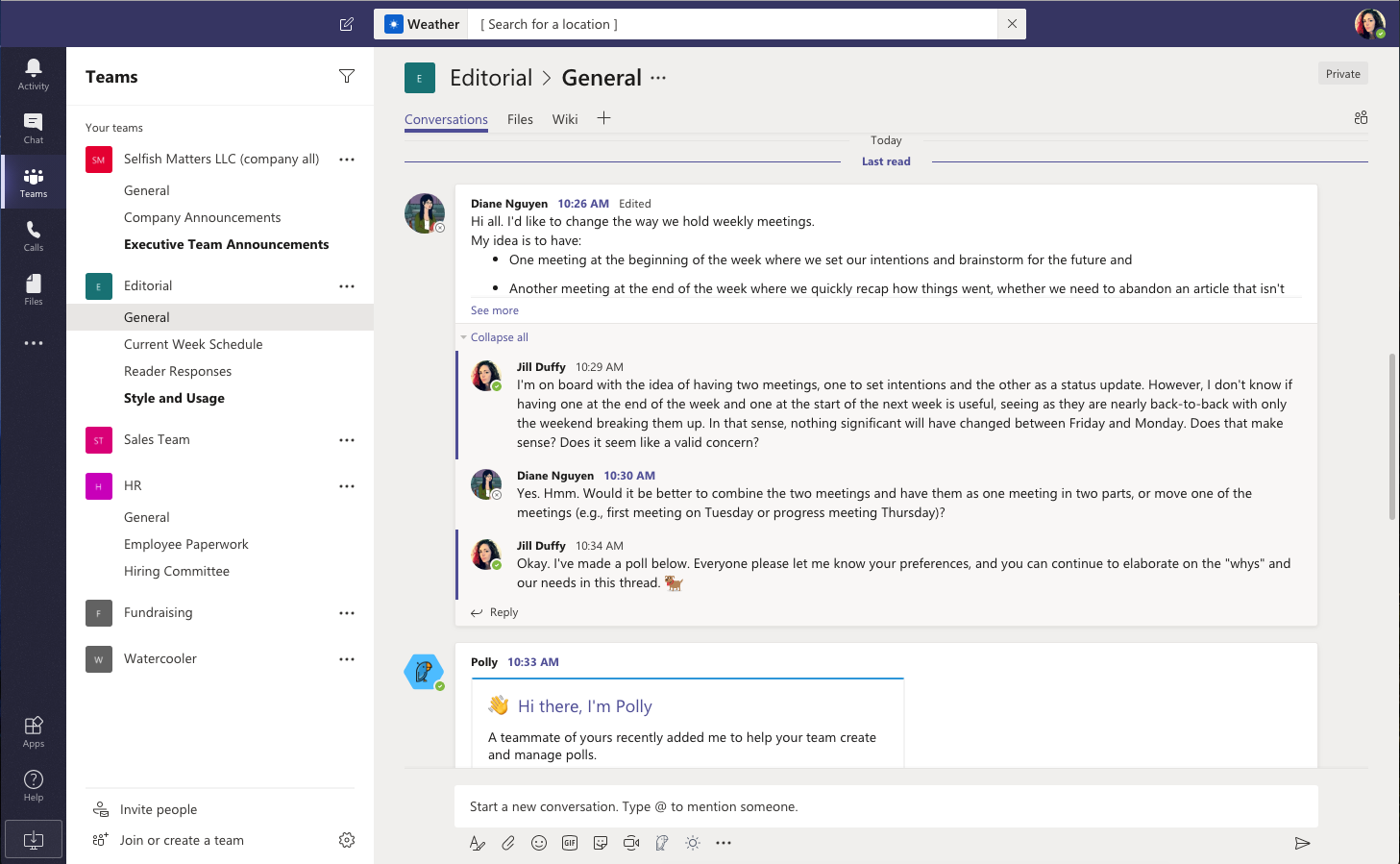The image size is (1400, 864).
Task: Open more options for Editorial team
Action: [347, 286]
